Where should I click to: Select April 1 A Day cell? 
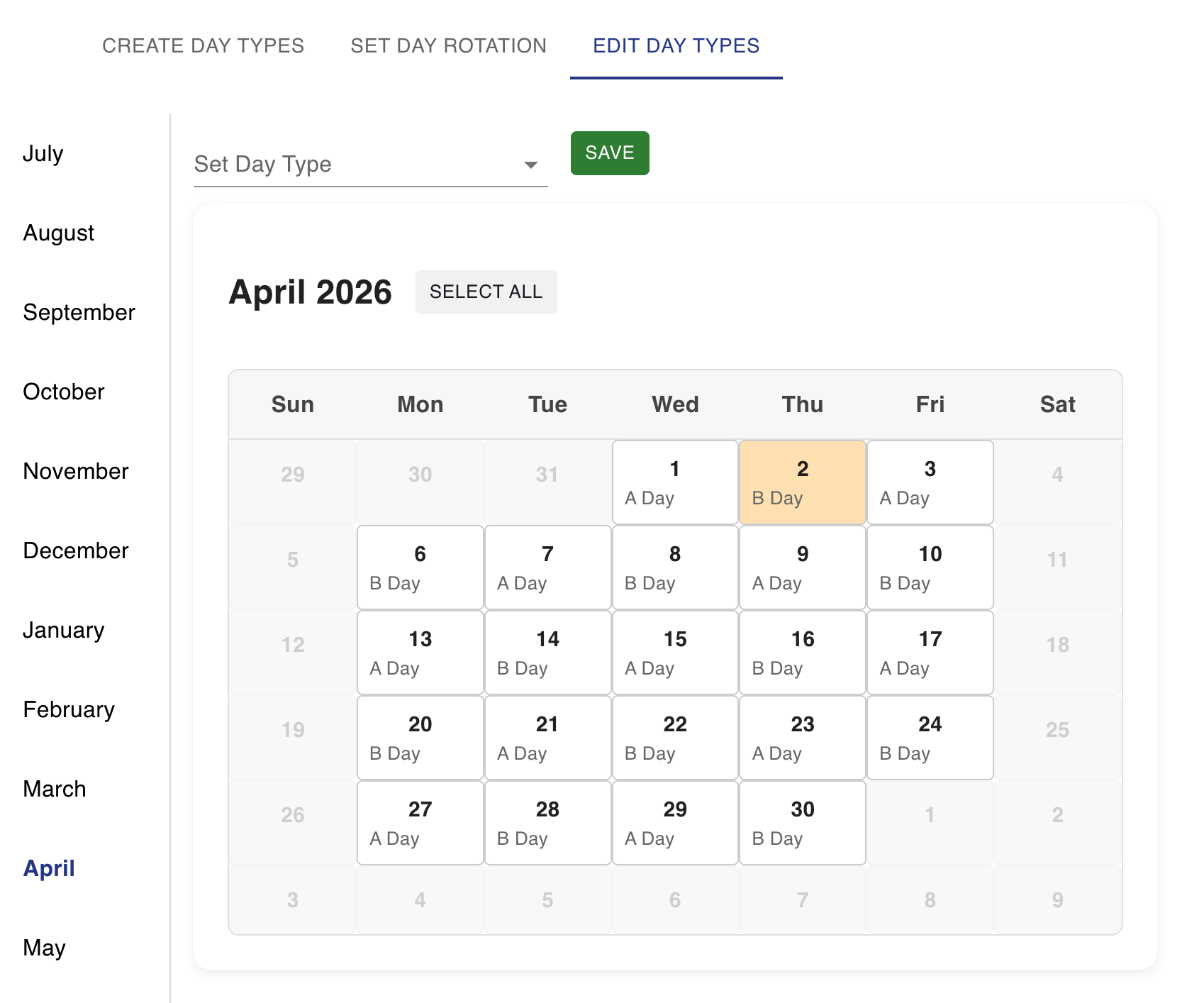(x=675, y=482)
